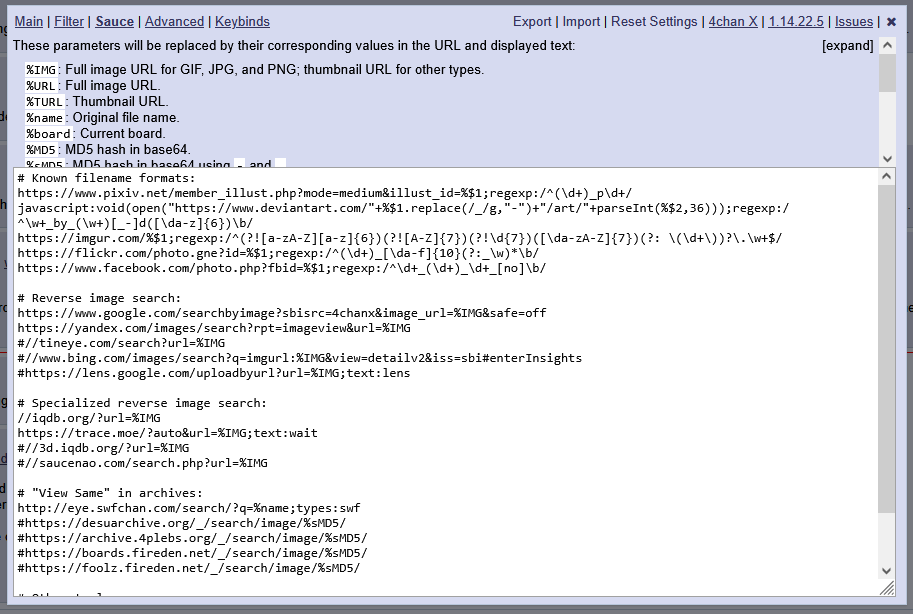
Task: Click the imgur.com regexp line
Action: 399,238
